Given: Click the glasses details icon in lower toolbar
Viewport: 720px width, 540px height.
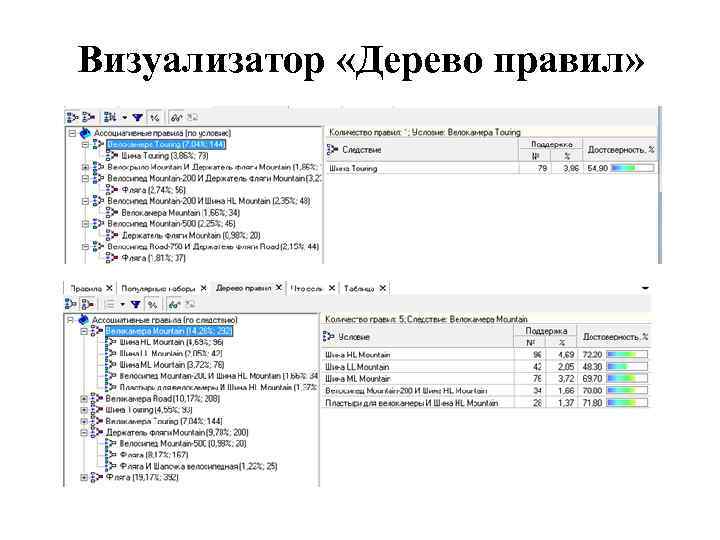Looking at the screenshot, I should tap(174, 304).
